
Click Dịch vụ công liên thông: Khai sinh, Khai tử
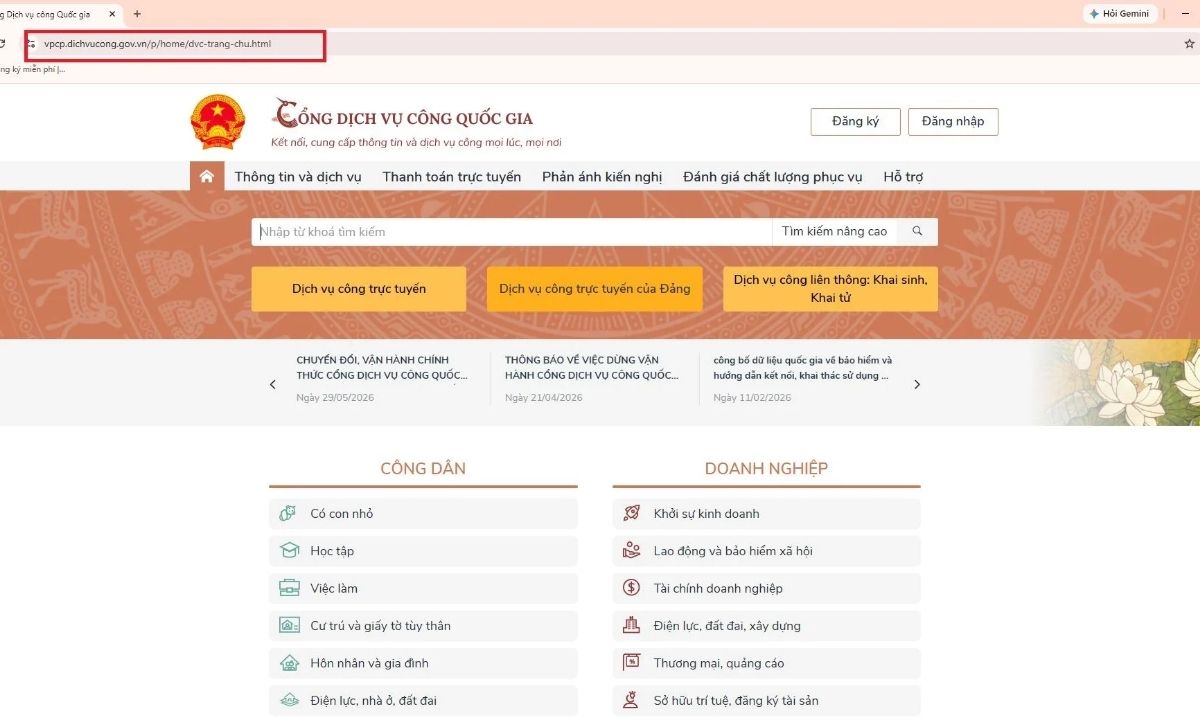coord(830,289)
